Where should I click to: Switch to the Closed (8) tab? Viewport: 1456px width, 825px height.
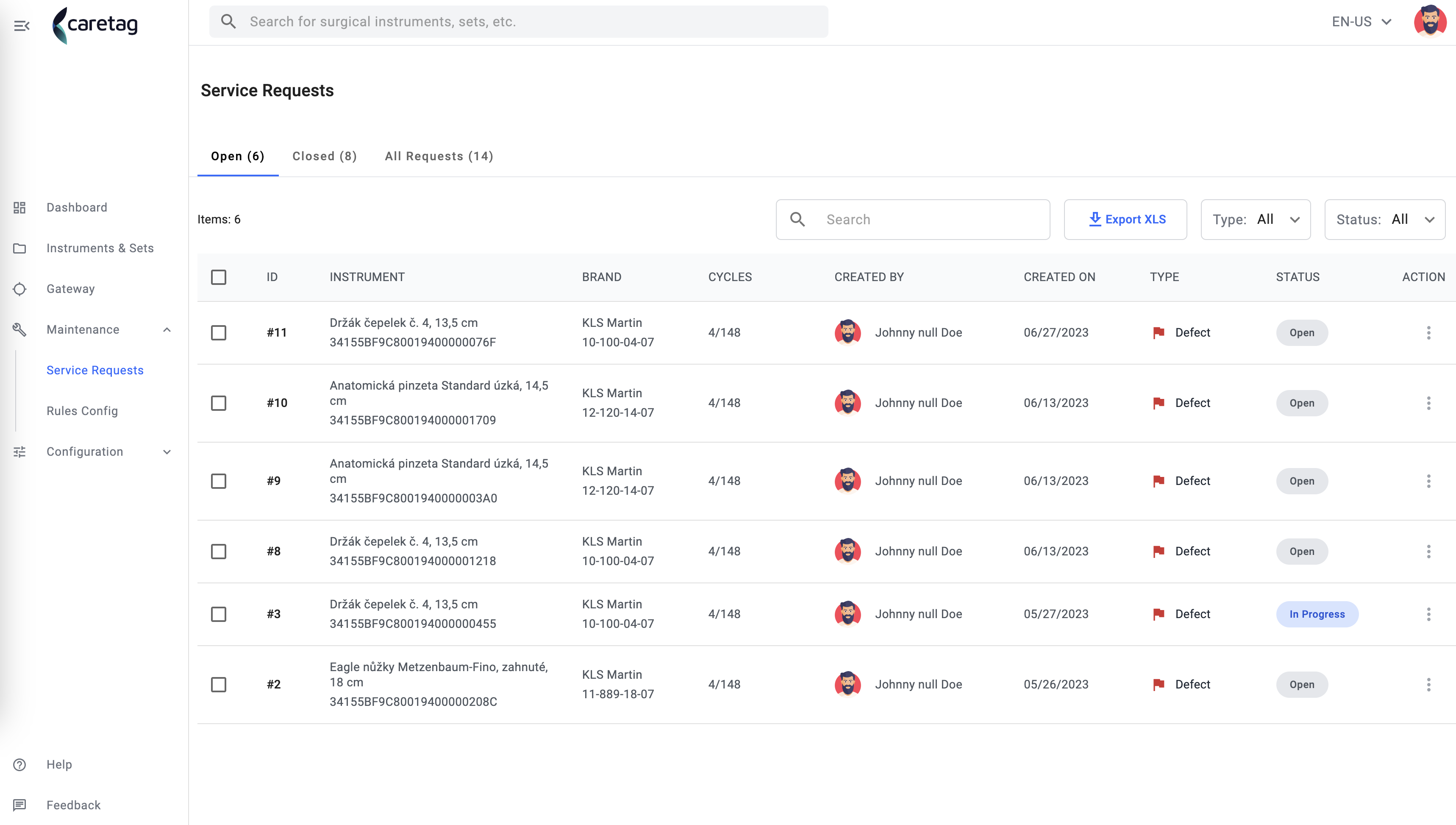pyautogui.click(x=325, y=156)
